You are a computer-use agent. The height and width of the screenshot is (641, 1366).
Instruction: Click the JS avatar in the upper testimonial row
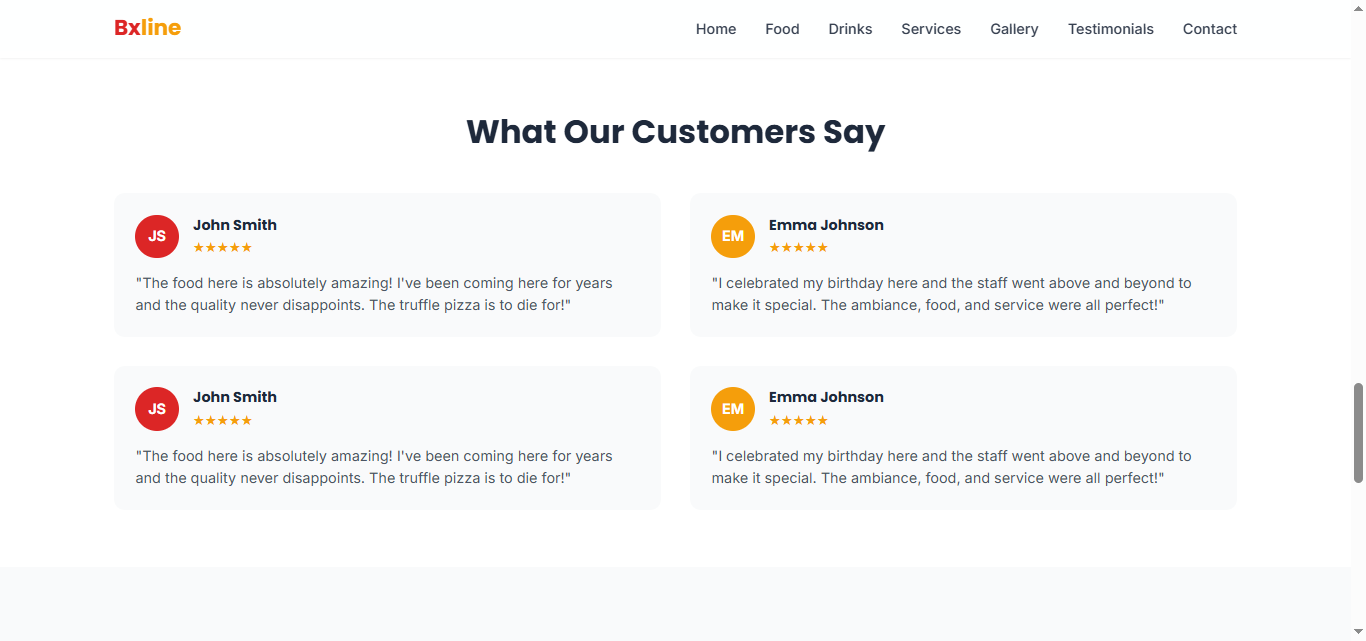(157, 236)
